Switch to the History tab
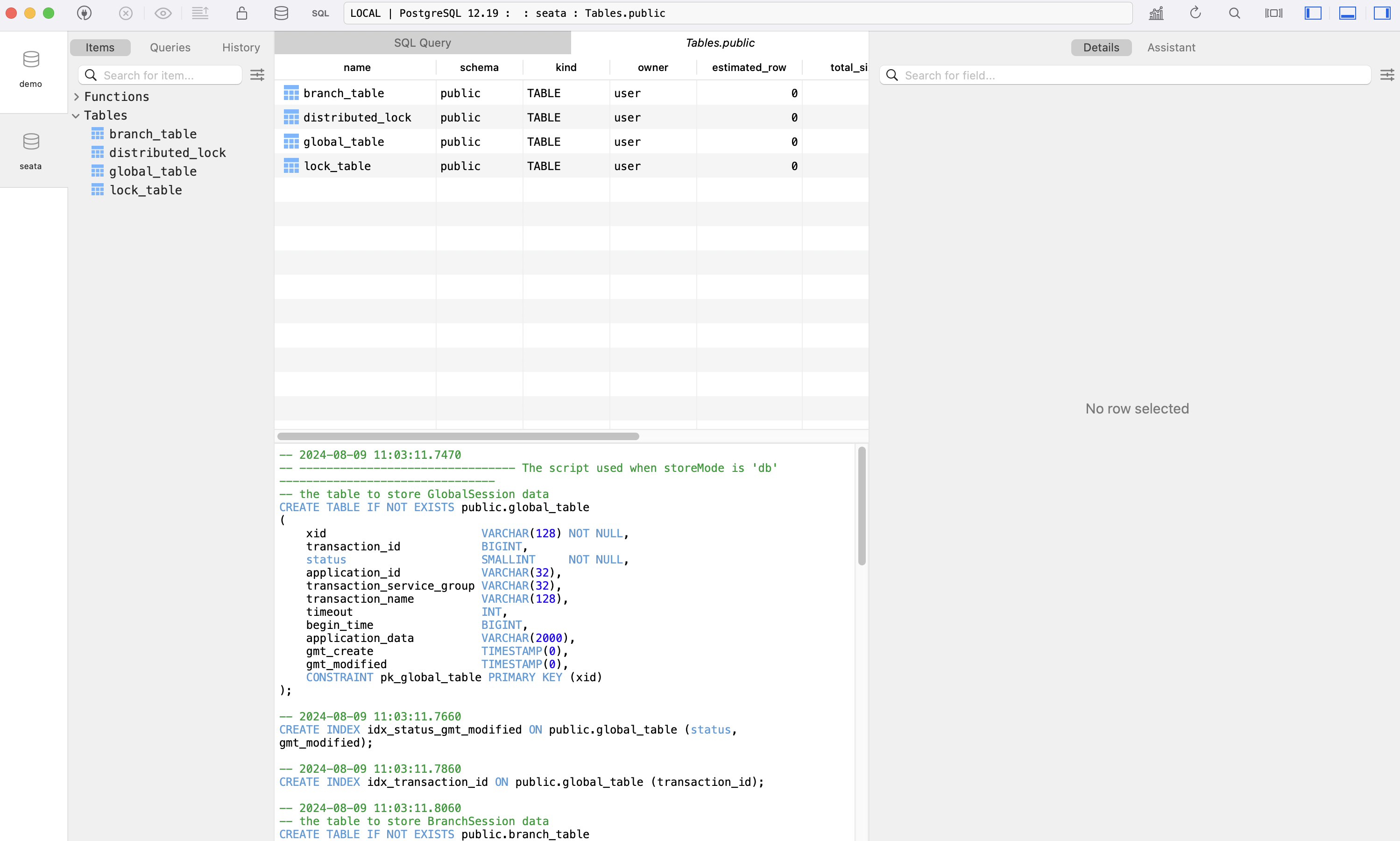 tap(240, 48)
